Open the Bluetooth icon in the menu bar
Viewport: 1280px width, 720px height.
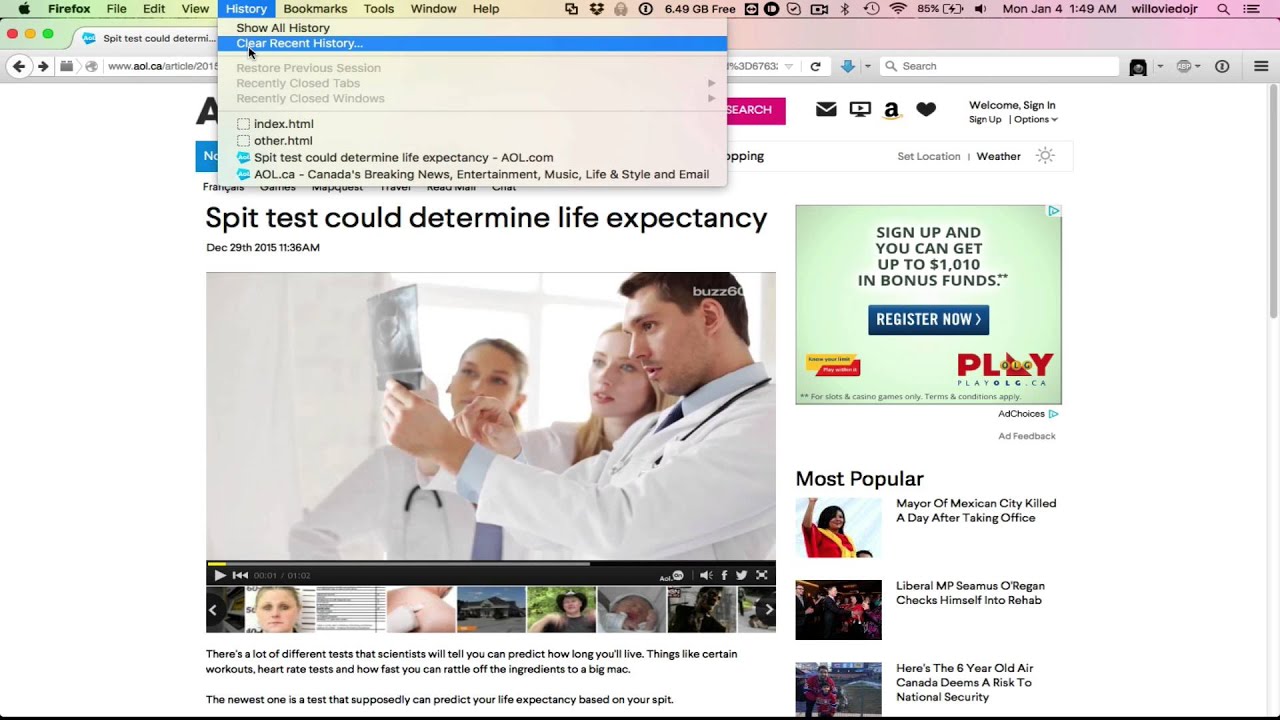pyautogui.click(x=845, y=9)
